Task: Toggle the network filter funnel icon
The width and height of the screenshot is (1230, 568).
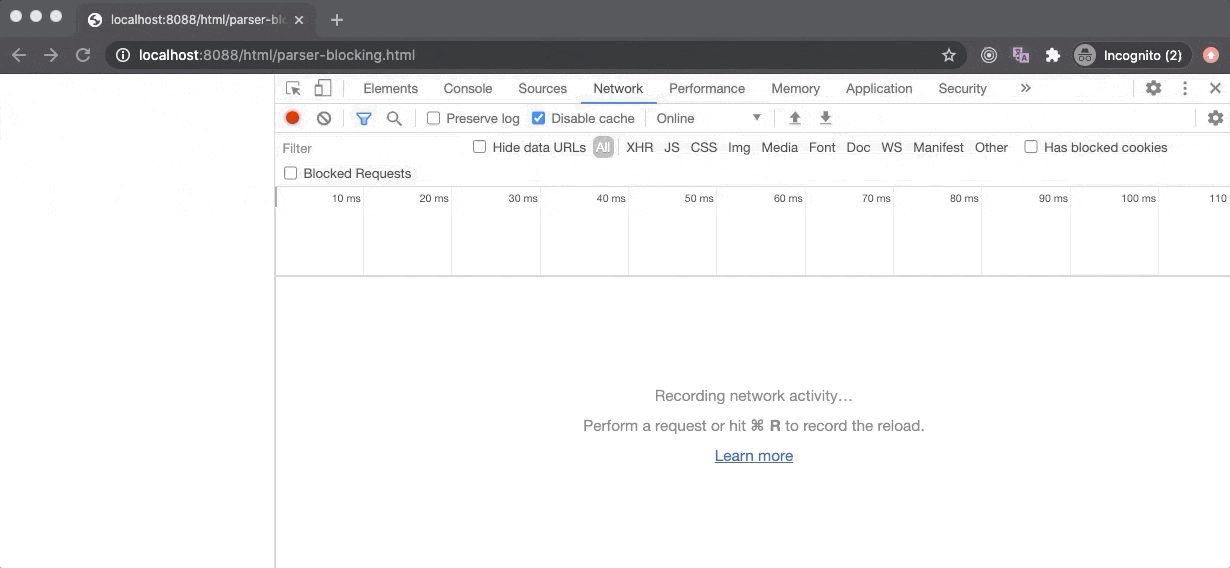Action: click(364, 118)
